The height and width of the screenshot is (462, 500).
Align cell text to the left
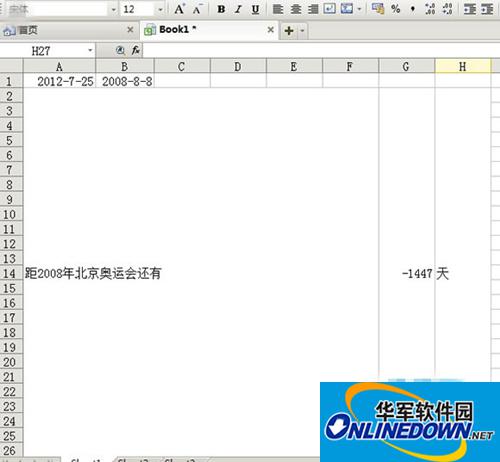click(x=278, y=9)
